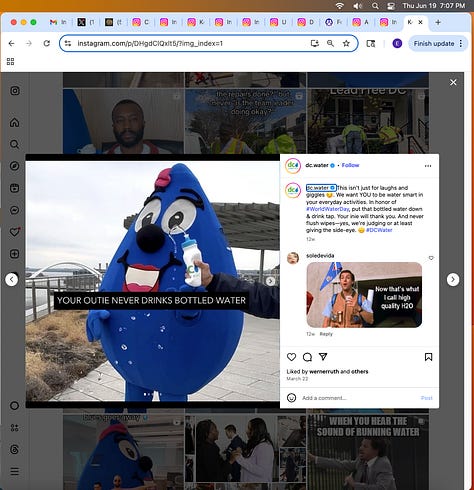The height and width of the screenshot is (490, 474).
Task: Open the Chrome three-dot menu
Action: 461,43
